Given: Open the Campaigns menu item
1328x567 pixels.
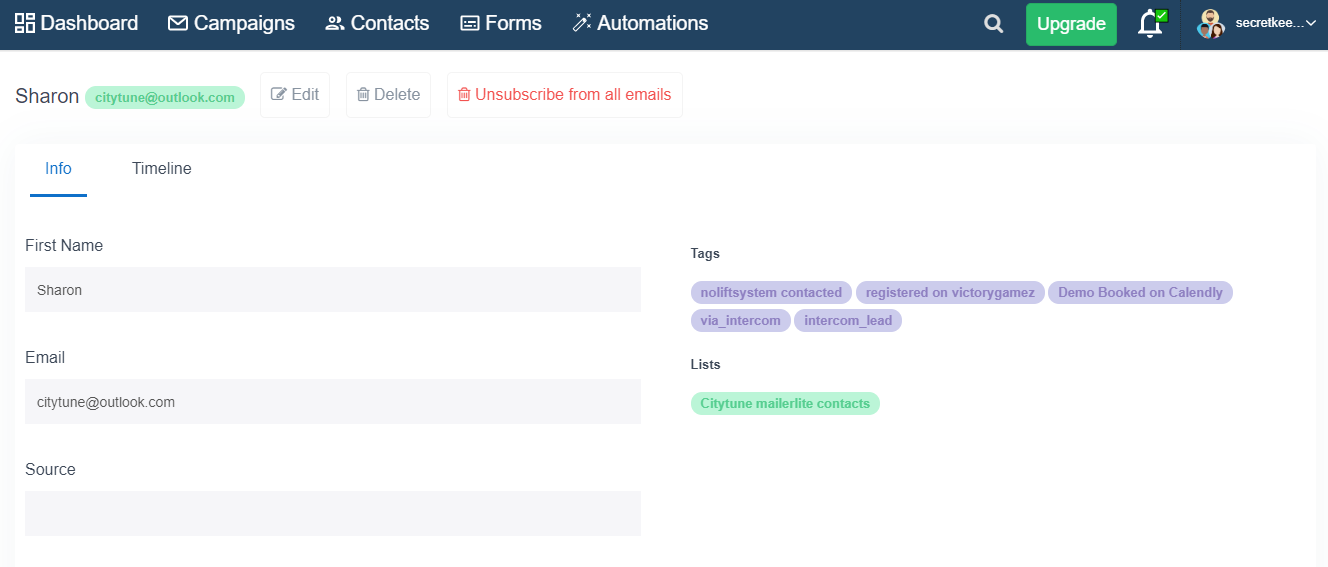Looking at the screenshot, I should tap(231, 23).
